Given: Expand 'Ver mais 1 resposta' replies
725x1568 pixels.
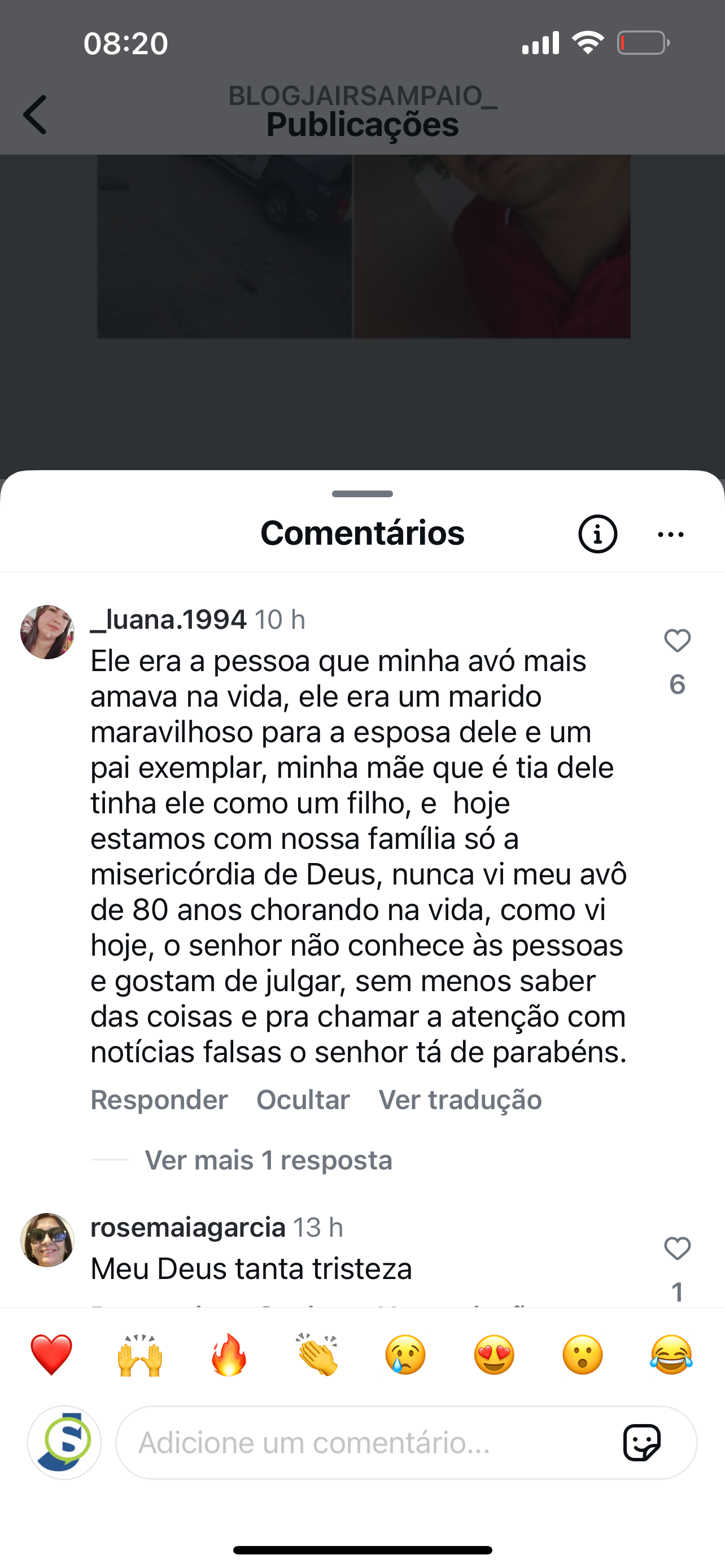Looking at the screenshot, I should 268,1160.
